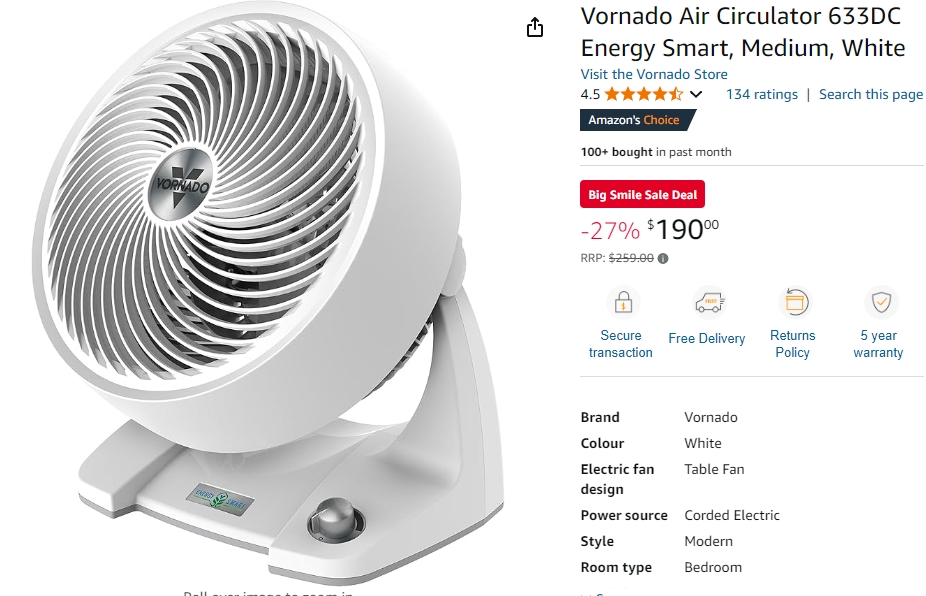Click the Free Delivery truck icon

click(x=709, y=302)
